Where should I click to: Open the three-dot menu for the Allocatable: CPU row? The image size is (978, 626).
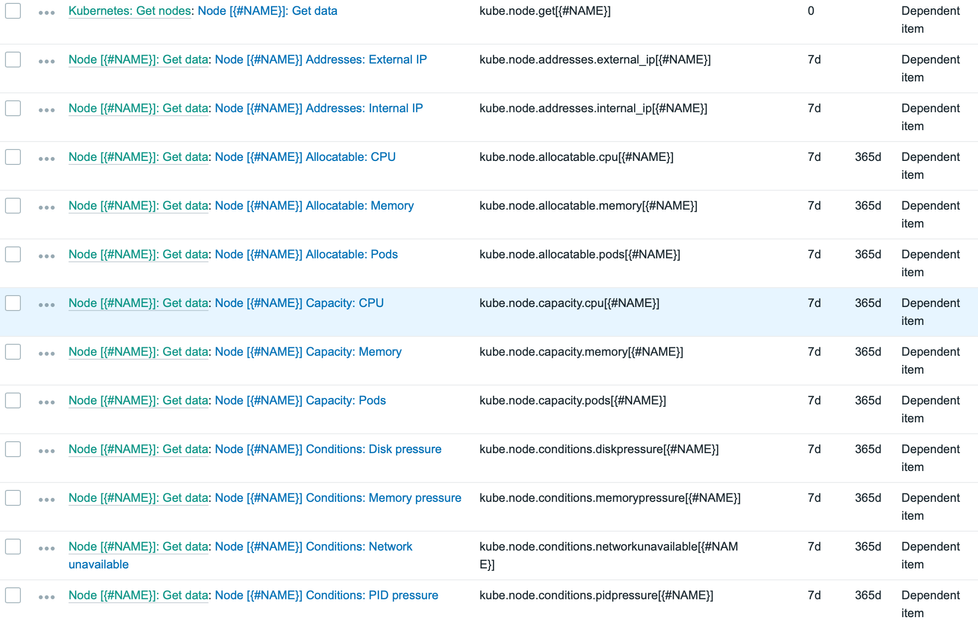[47, 158]
